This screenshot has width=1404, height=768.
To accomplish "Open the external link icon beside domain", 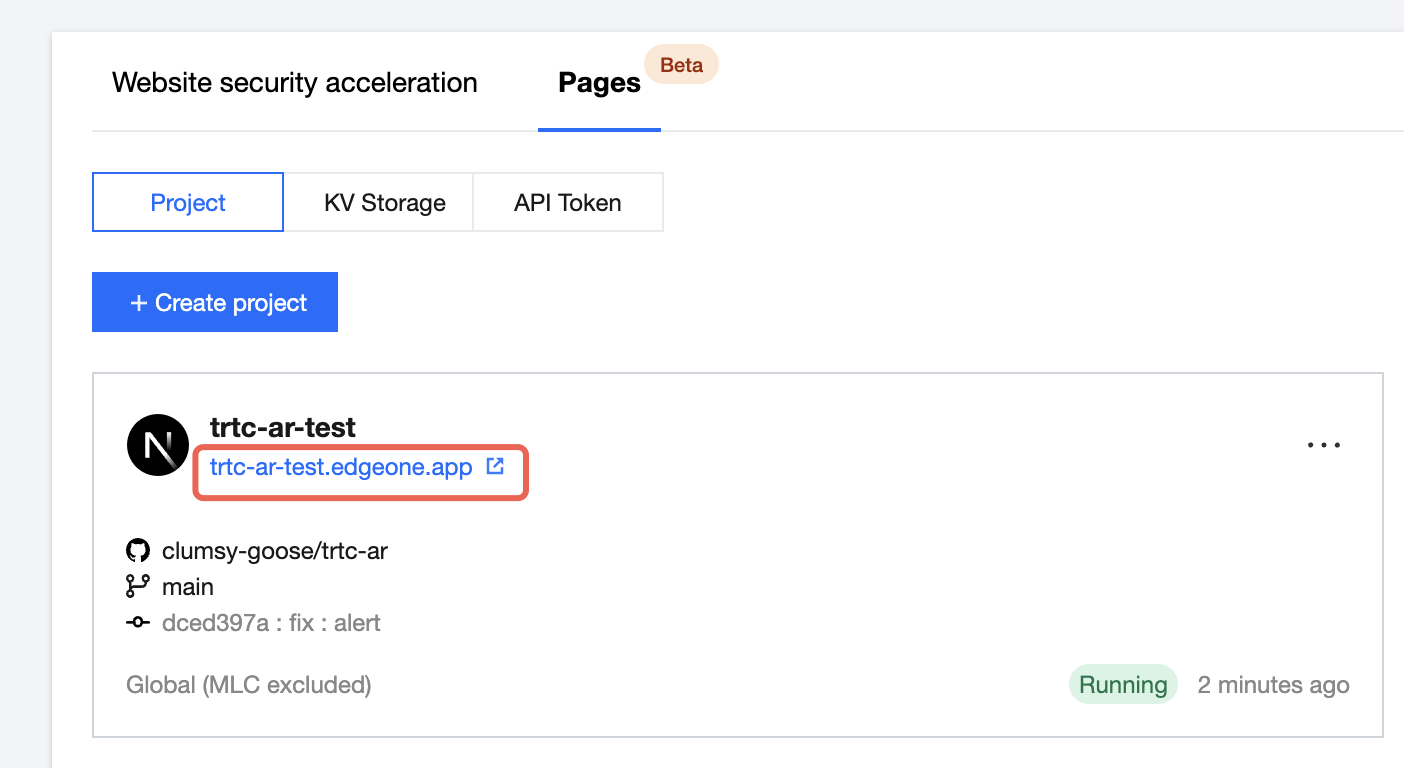I will click(x=495, y=466).
